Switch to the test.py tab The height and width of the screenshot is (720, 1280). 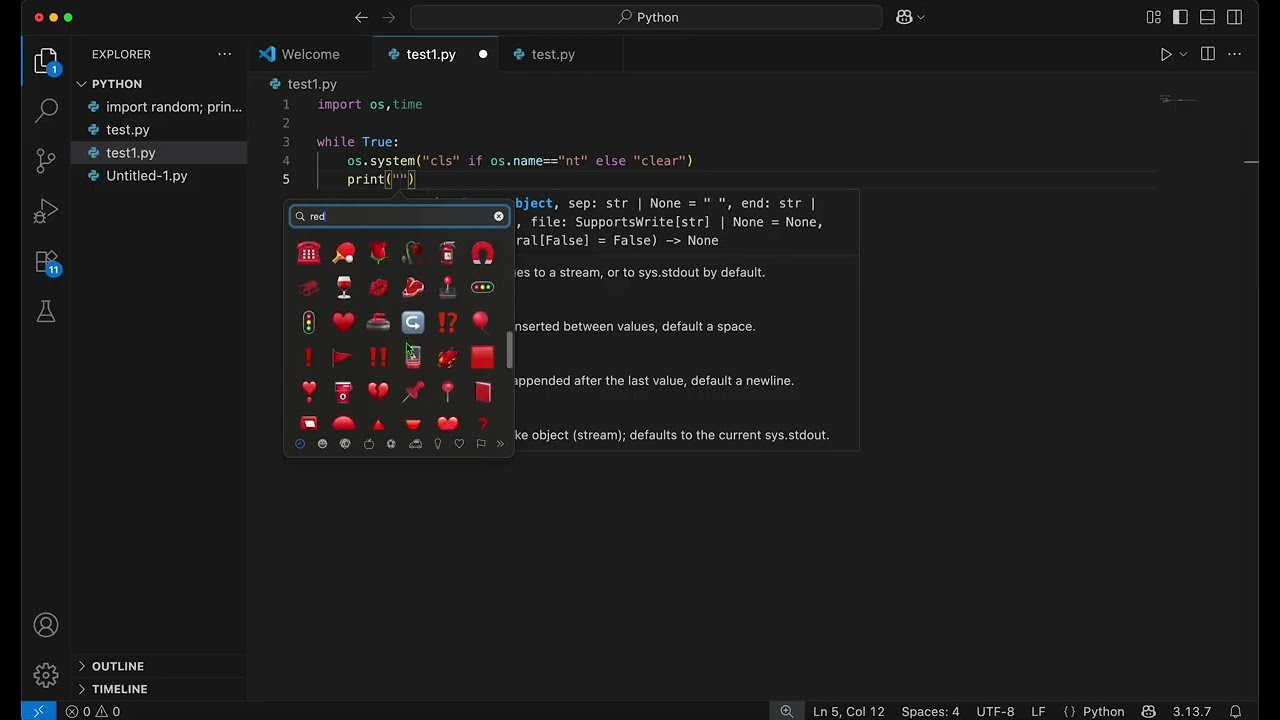coord(552,54)
